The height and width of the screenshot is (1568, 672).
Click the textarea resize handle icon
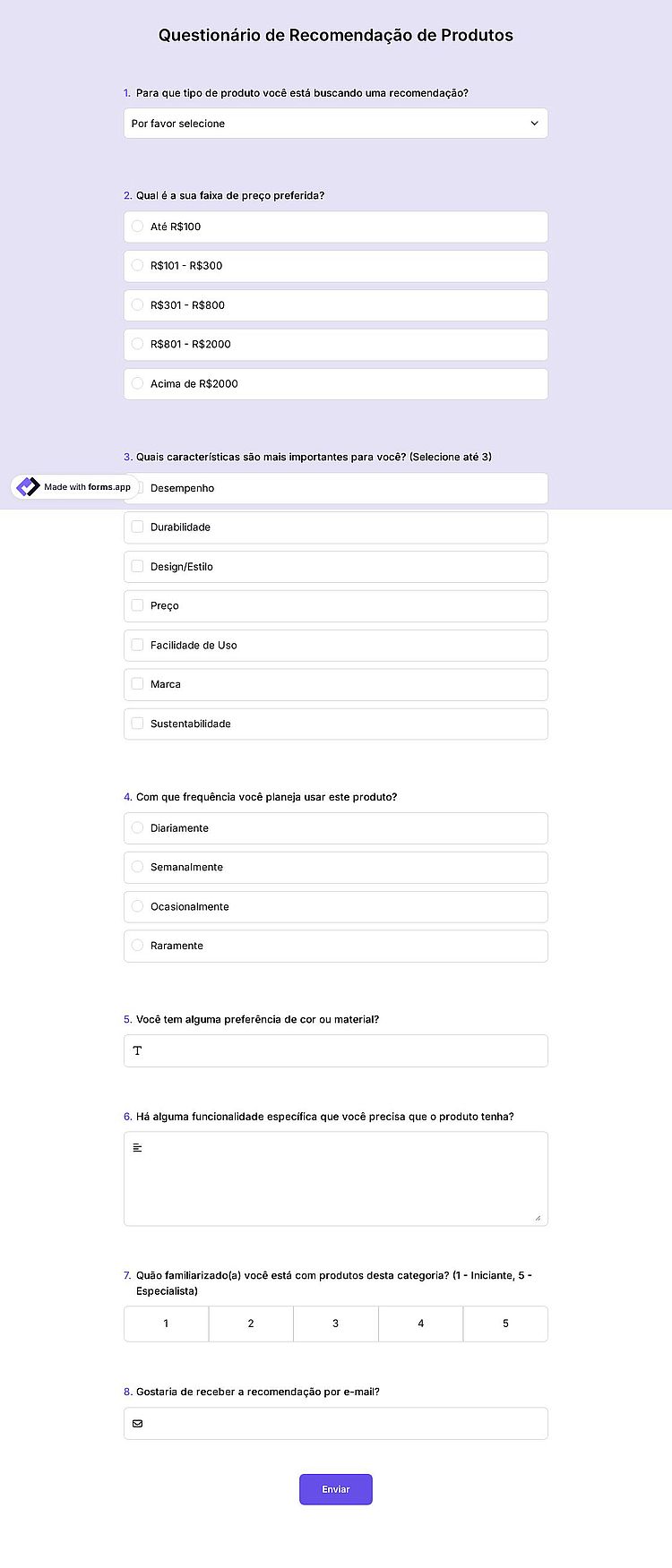pos(538,1217)
